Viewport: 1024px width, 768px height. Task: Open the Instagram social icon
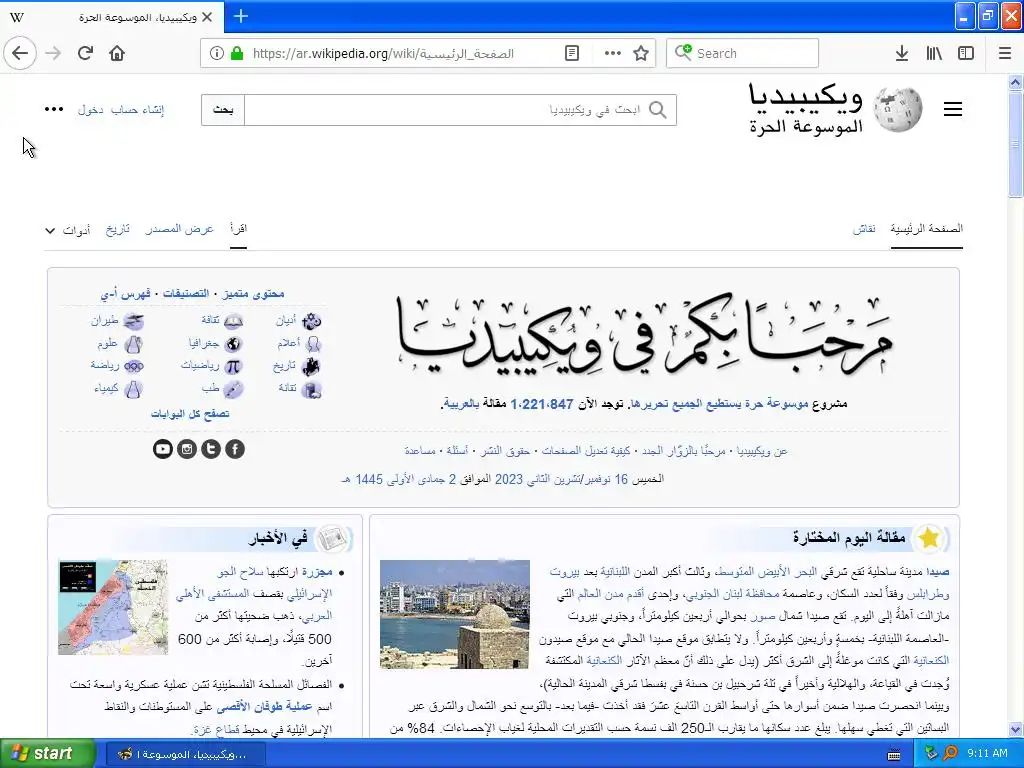click(x=187, y=449)
